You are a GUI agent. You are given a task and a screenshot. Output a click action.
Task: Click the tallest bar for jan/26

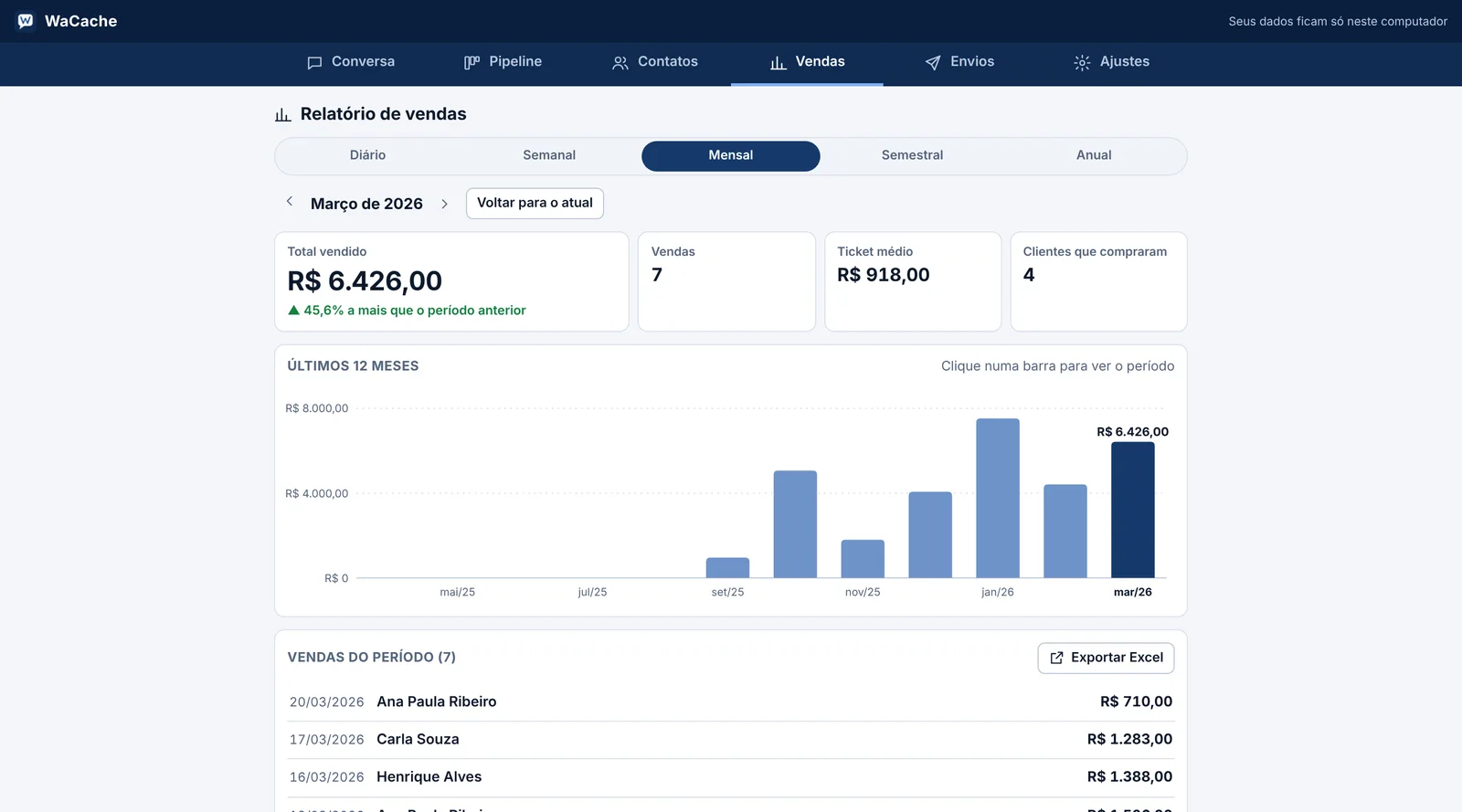tap(997, 498)
